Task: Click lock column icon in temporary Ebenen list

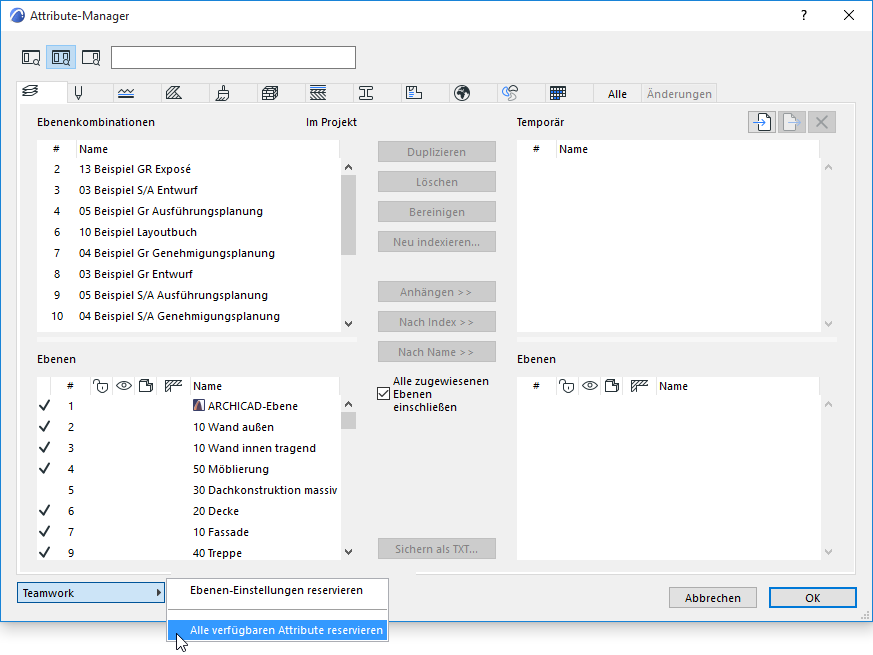Action: point(566,385)
